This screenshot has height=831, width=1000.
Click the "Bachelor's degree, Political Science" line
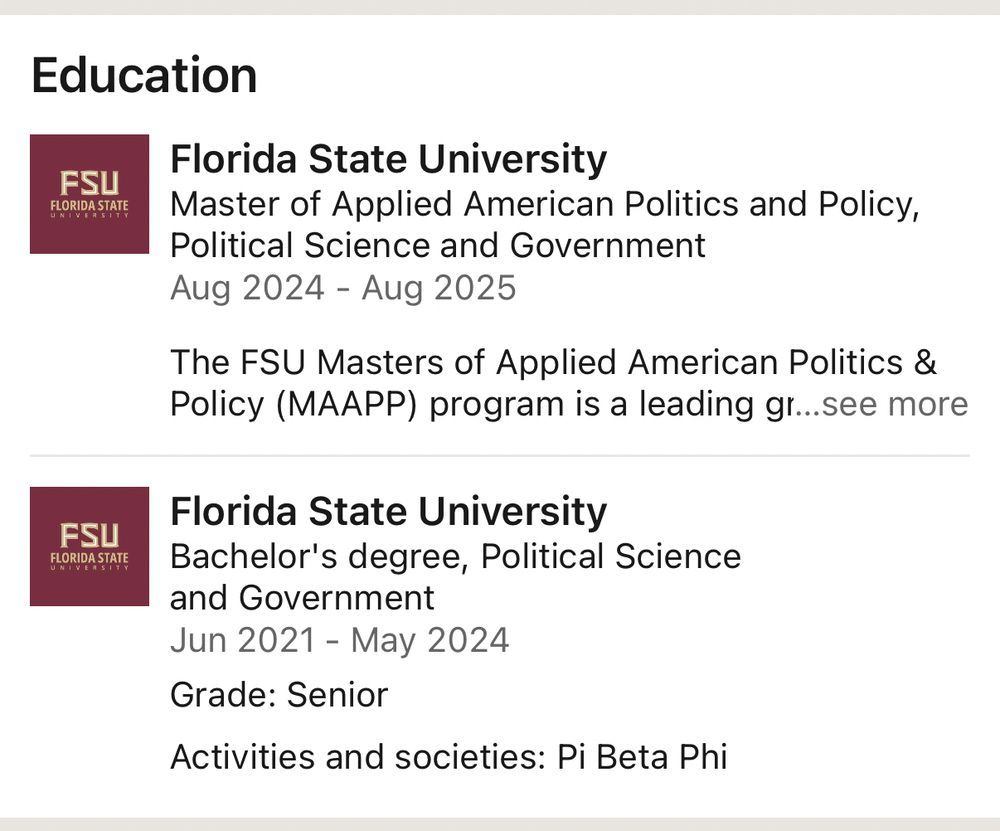455,556
